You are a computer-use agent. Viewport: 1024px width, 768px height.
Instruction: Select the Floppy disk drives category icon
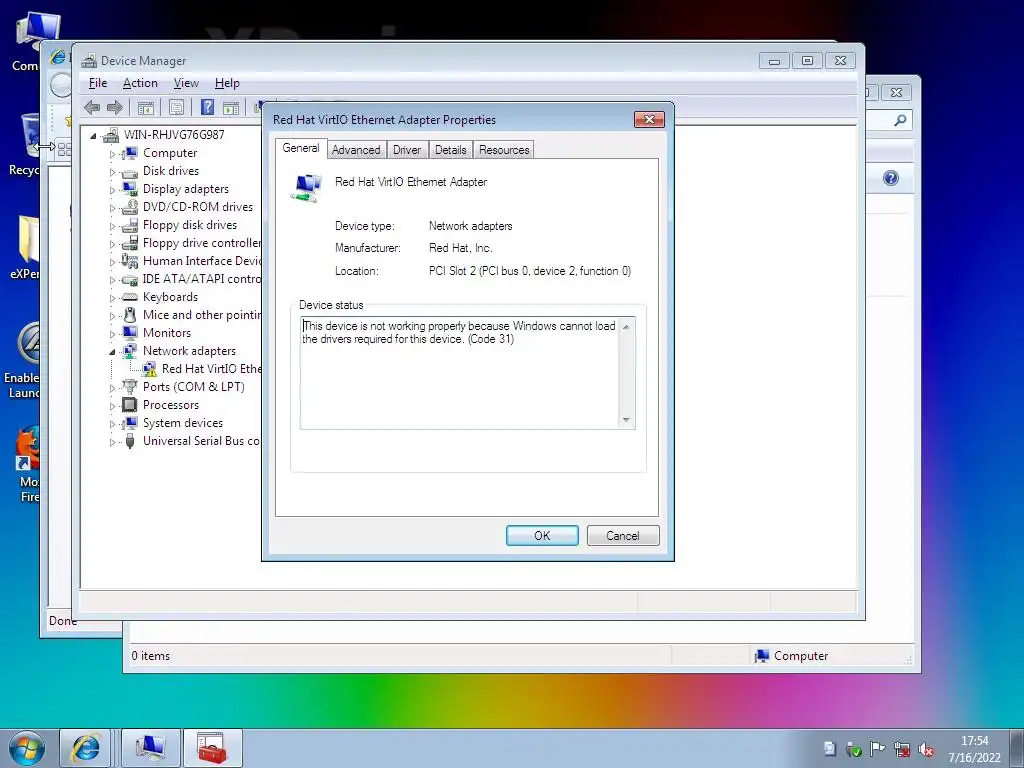(130, 225)
